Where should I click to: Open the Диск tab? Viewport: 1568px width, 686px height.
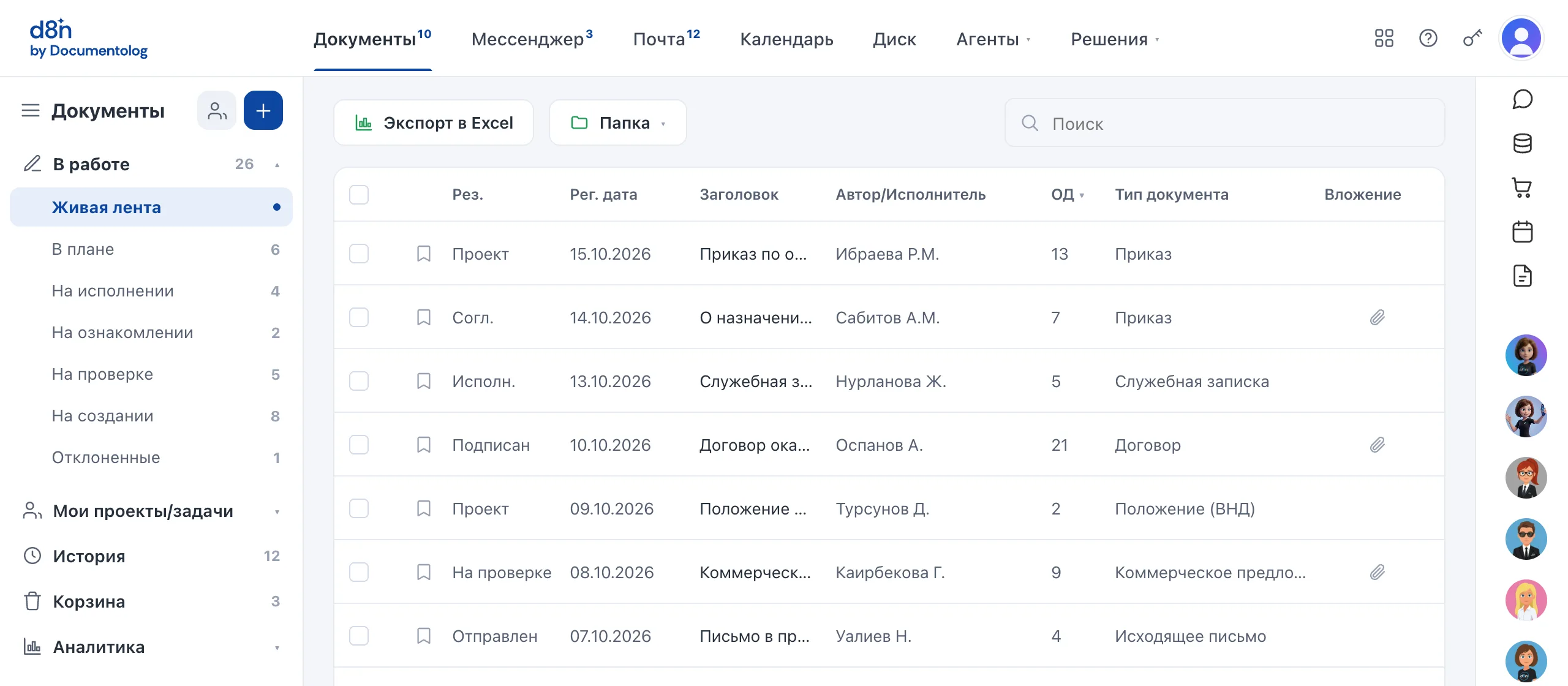point(894,39)
